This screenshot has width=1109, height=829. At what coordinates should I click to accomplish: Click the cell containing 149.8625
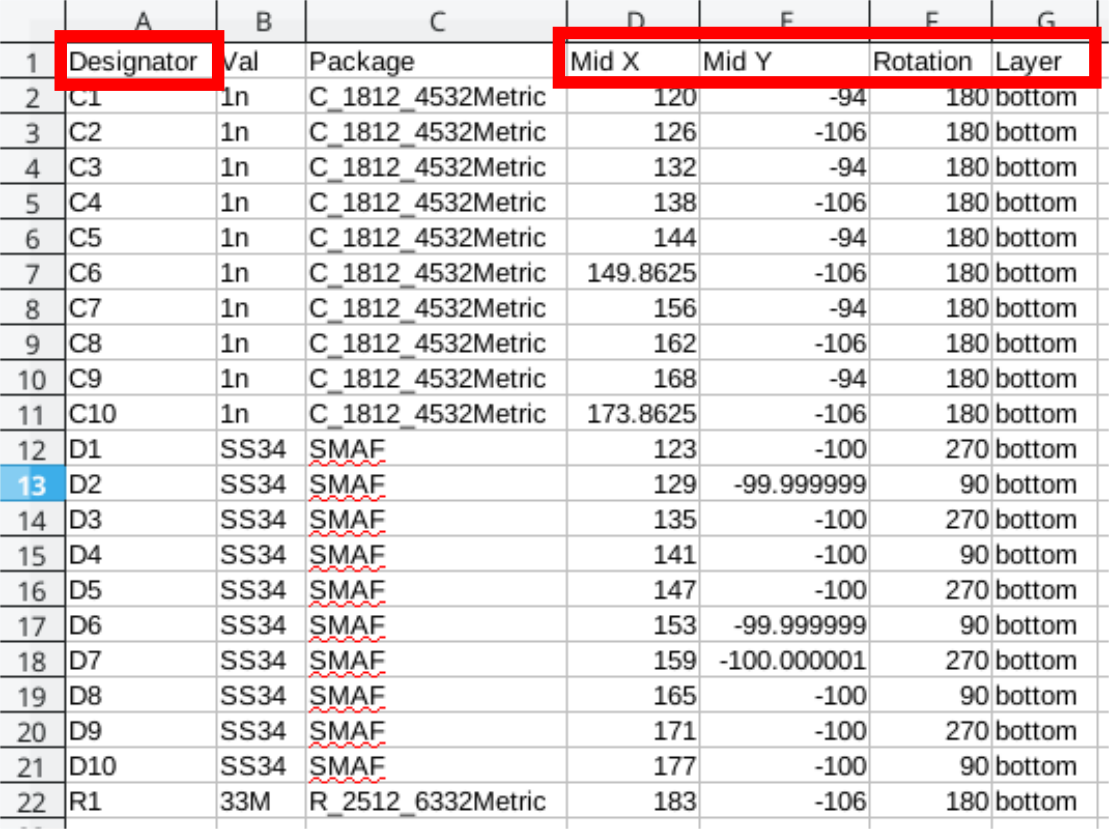click(632, 274)
